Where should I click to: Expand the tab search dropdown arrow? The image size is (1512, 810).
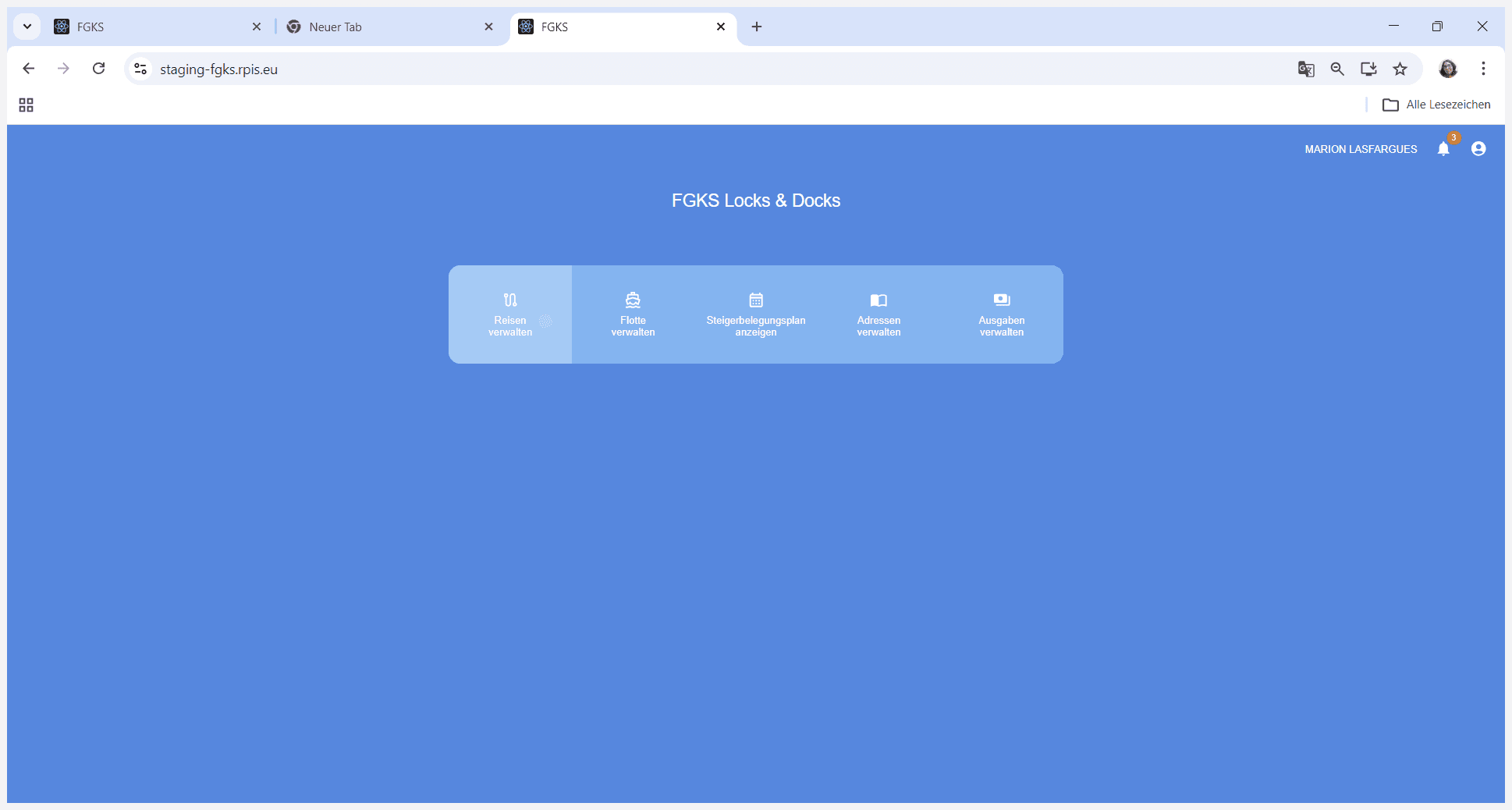[x=27, y=27]
